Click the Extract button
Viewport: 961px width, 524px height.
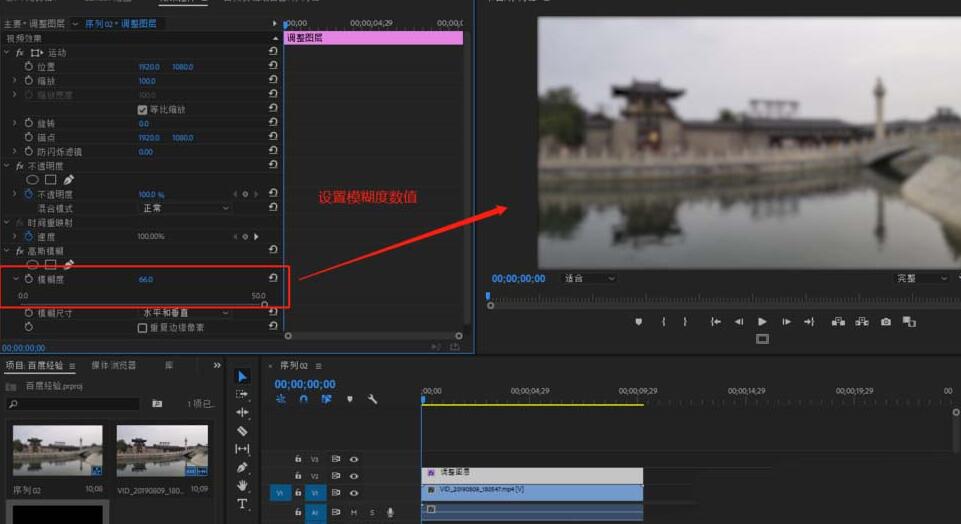[862, 322]
